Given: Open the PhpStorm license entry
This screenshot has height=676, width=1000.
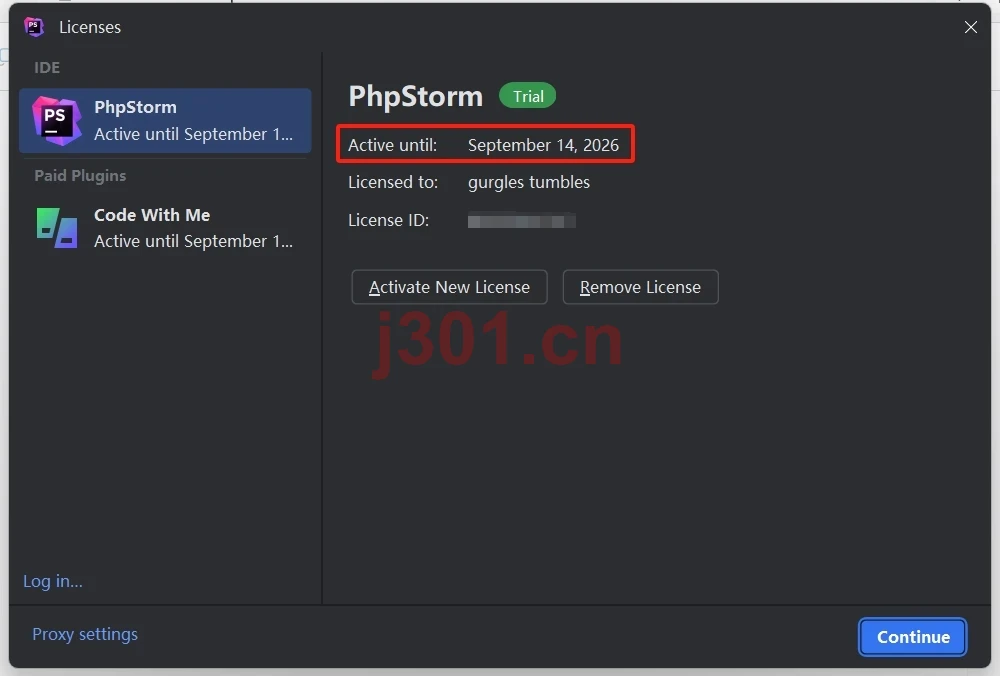Looking at the screenshot, I should click(165, 121).
